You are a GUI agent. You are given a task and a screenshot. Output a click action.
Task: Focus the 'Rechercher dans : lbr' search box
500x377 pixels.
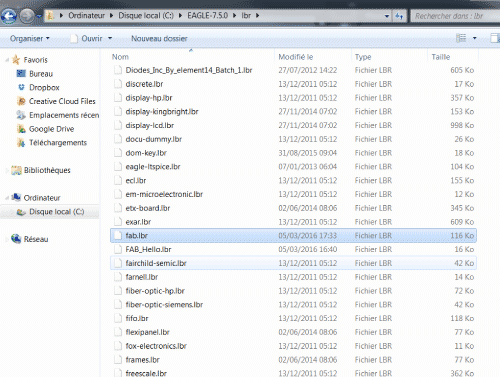455,16
